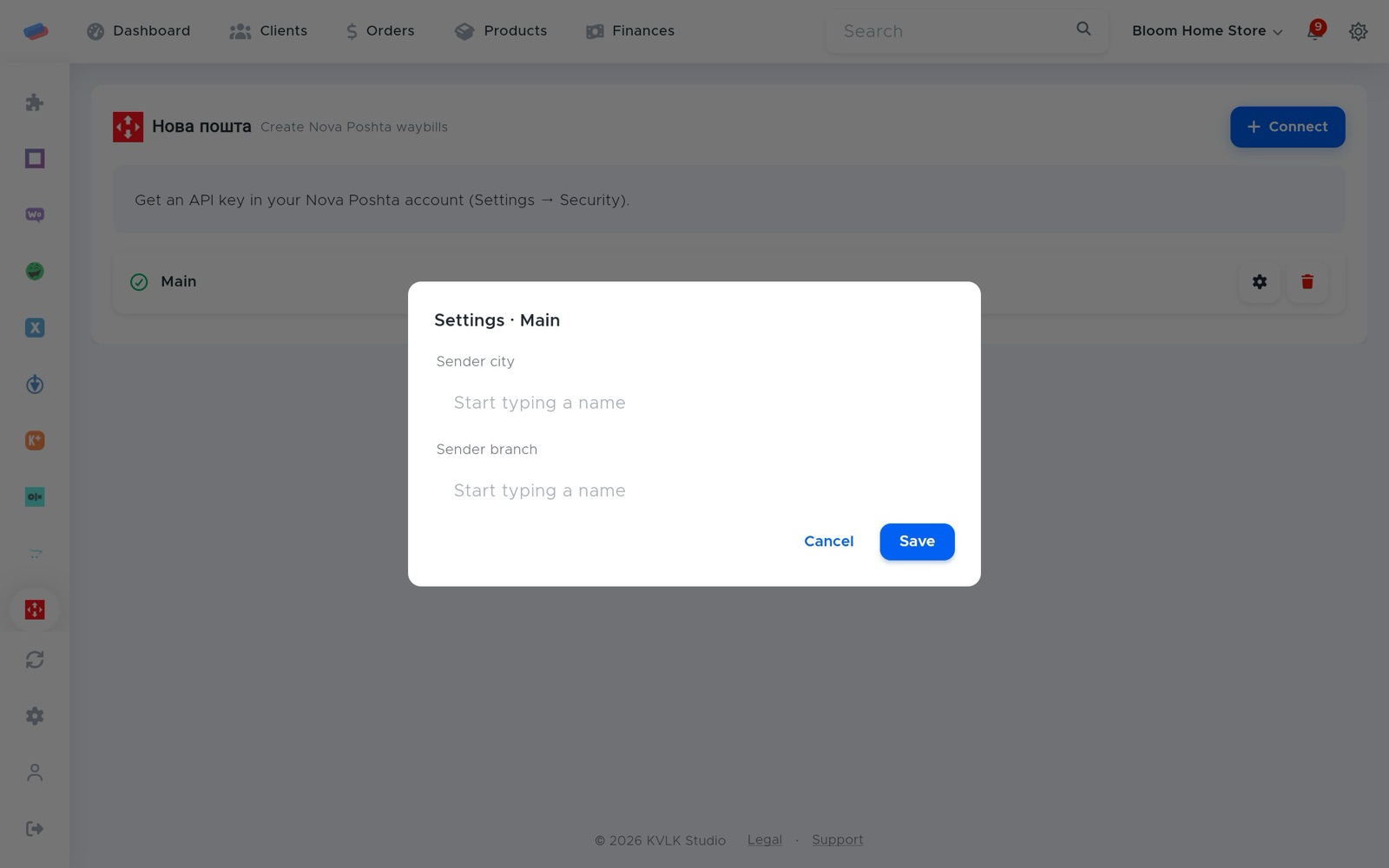This screenshot has height=868, width=1389.
Task: Open the shopping cart sidebar icon
Action: (35, 554)
